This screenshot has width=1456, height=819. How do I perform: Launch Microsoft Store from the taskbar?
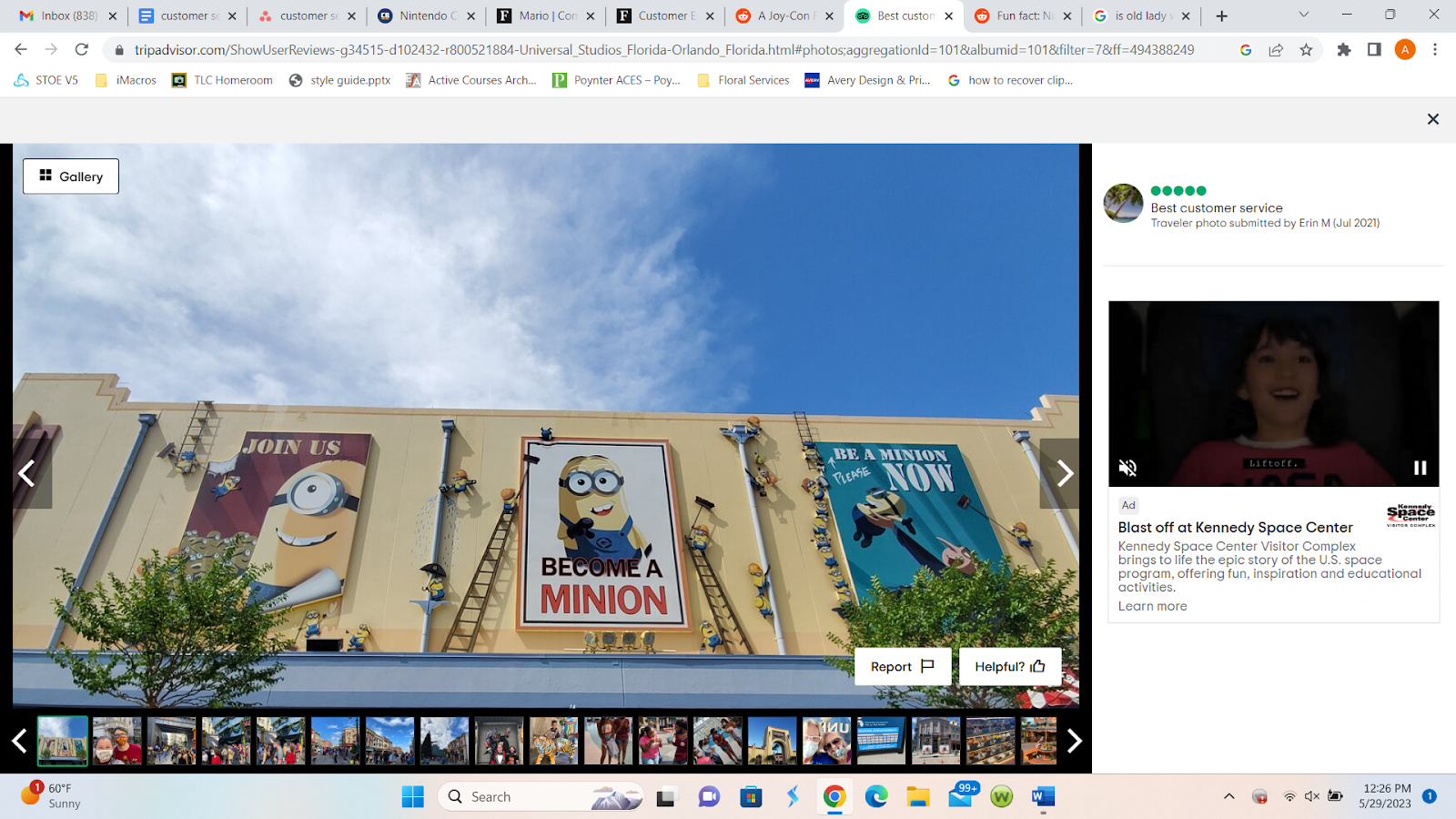pyautogui.click(x=751, y=797)
